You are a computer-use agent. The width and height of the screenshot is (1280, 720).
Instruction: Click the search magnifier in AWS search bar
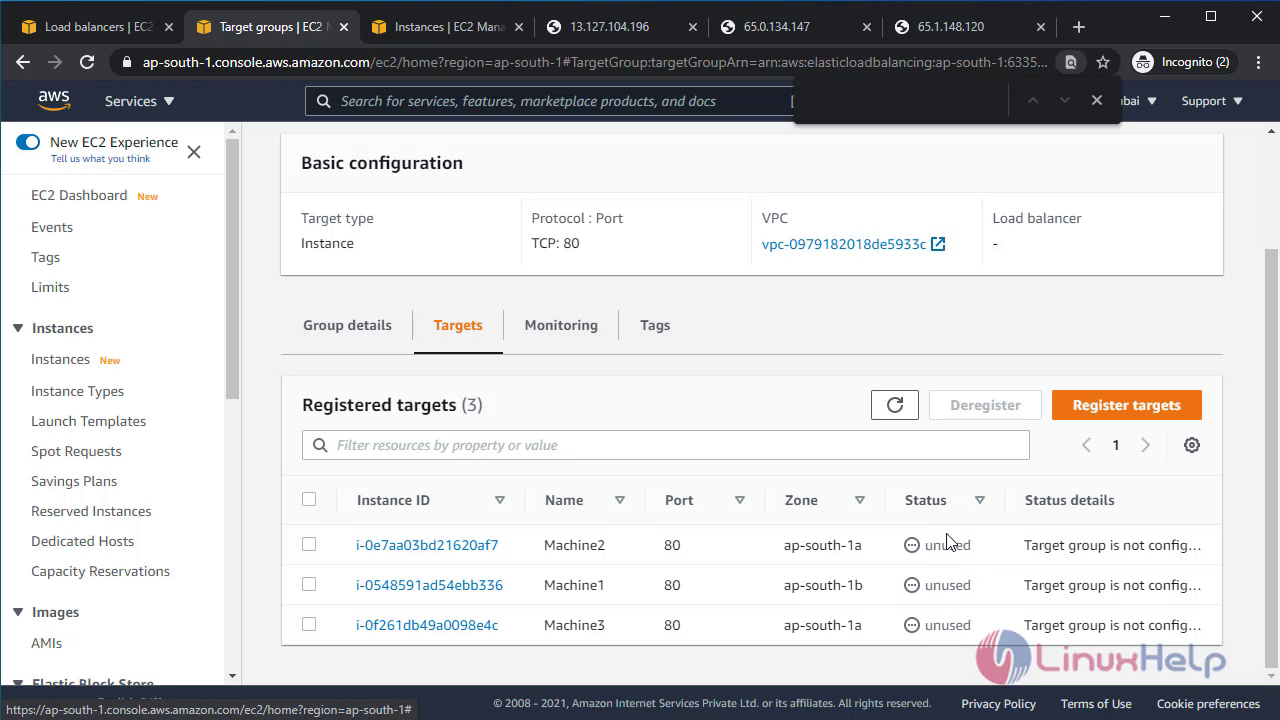point(324,101)
